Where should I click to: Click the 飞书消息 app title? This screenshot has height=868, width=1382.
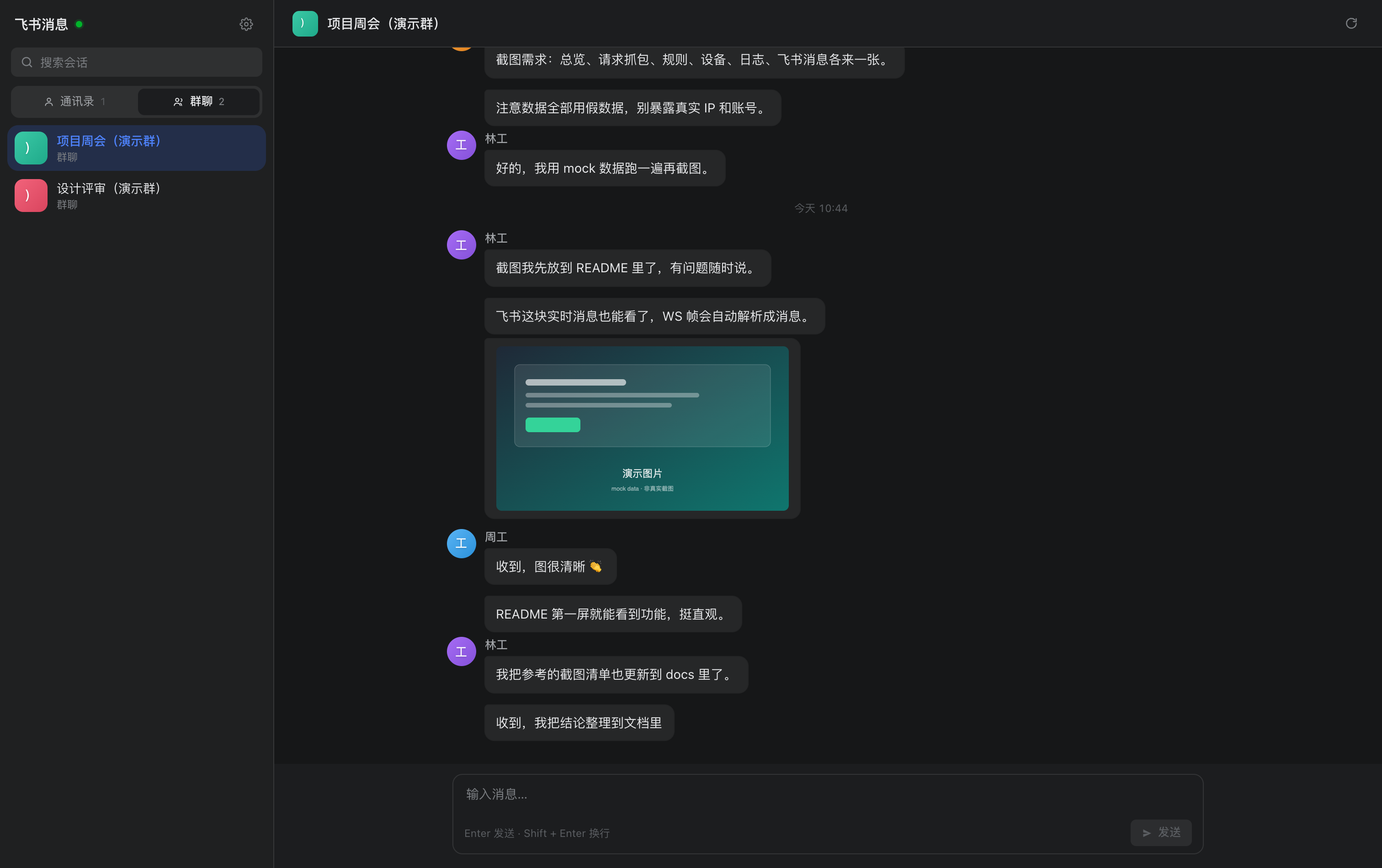pyautogui.click(x=41, y=24)
